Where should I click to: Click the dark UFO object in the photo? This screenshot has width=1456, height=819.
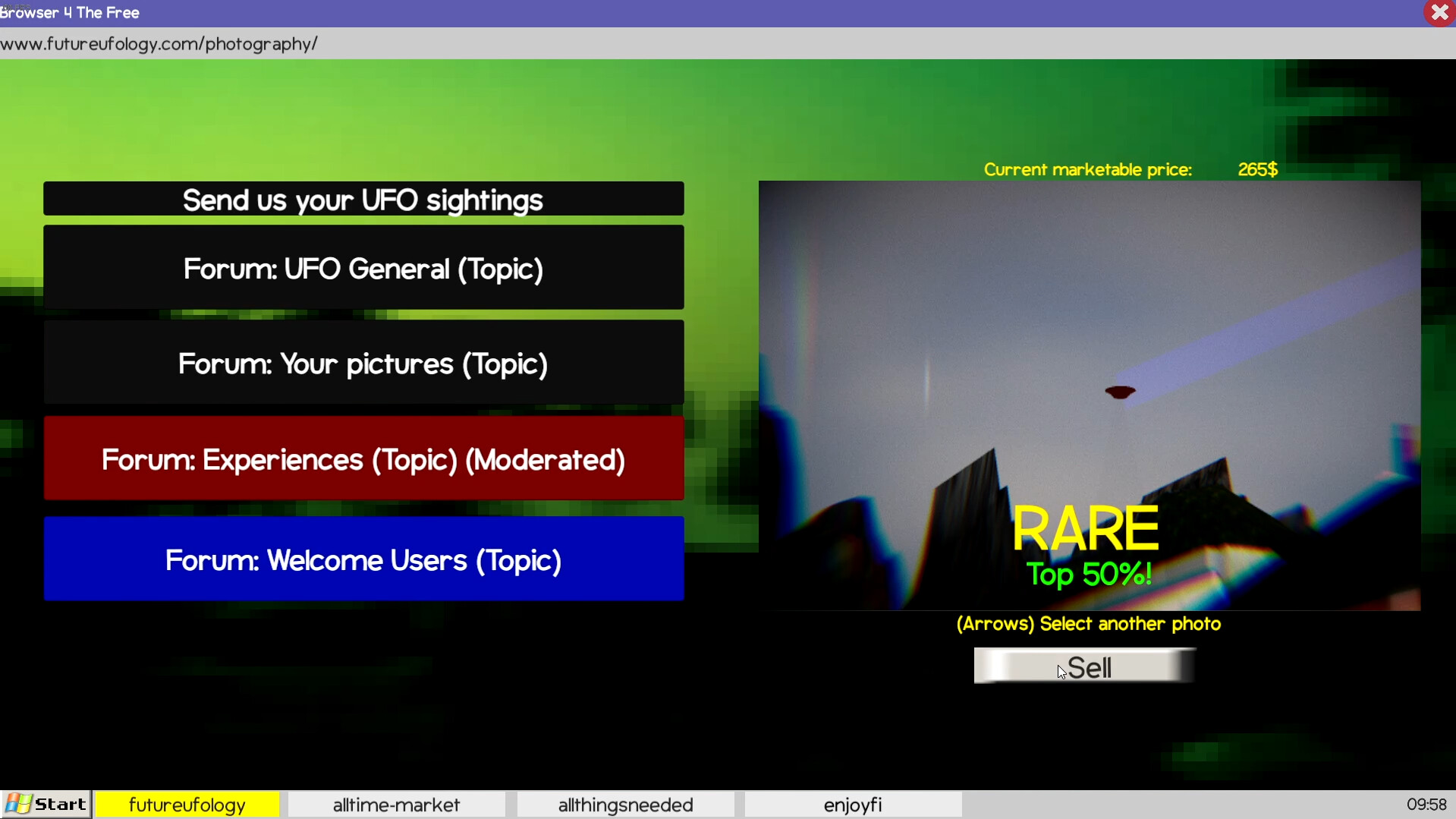pos(1121,391)
